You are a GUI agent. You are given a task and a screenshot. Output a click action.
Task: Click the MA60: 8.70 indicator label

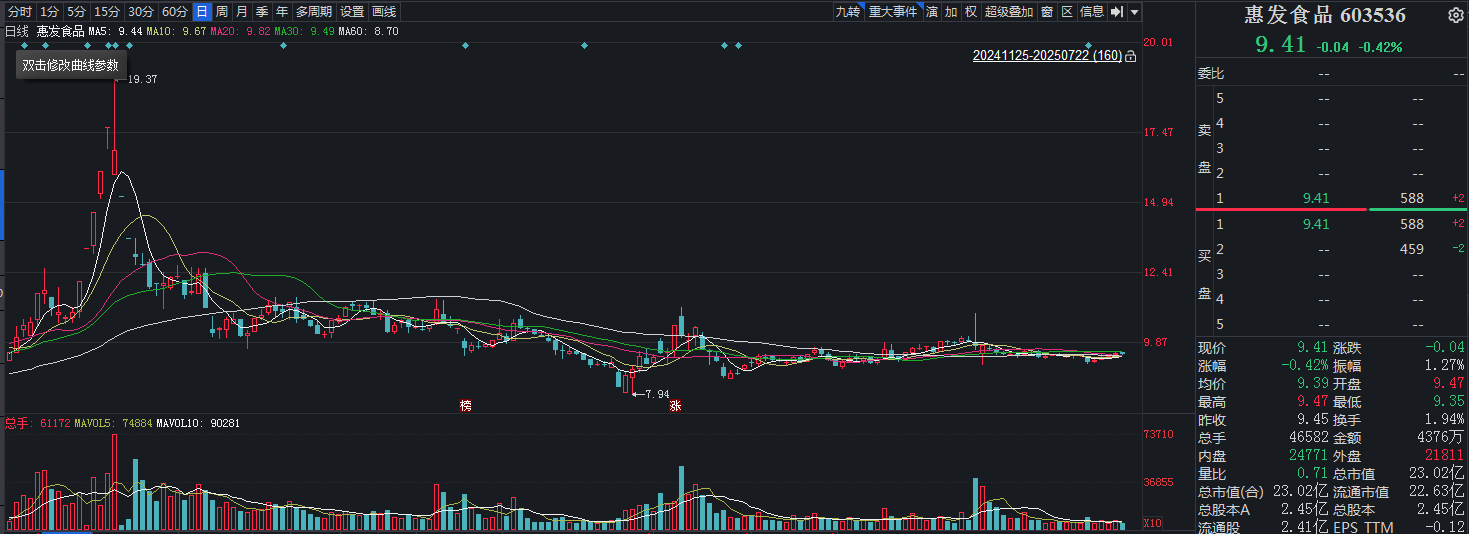pyautogui.click(x=368, y=31)
